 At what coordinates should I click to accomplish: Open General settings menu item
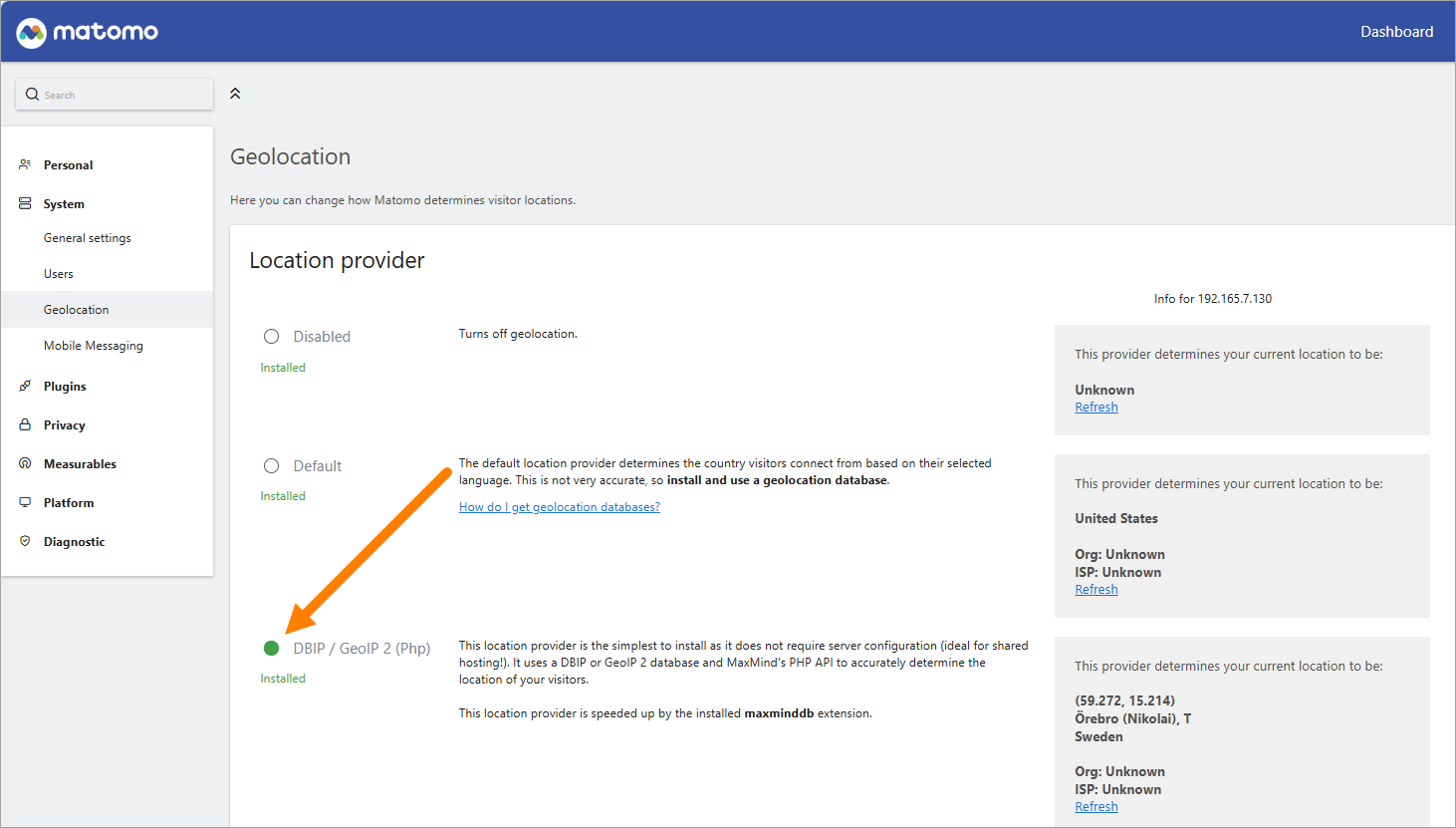tap(88, 238)
